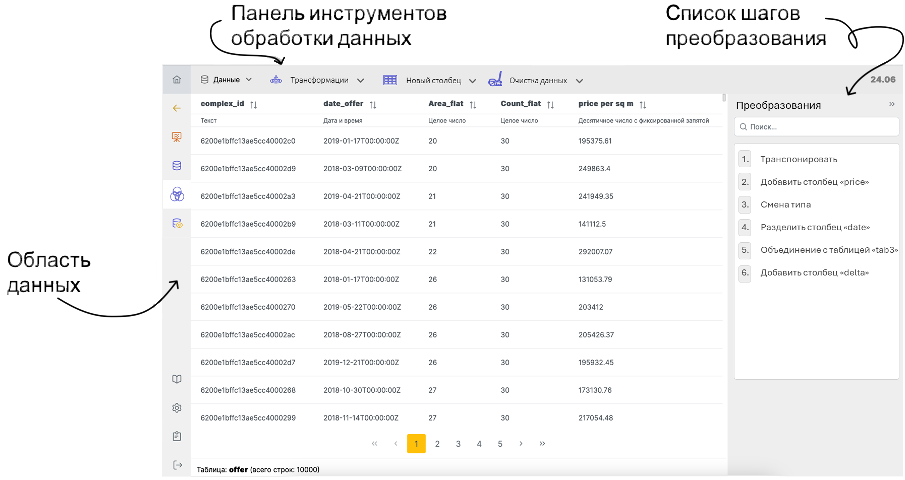Expand the Новый столбец dropdown chevron
905x480 pixels.
pos(472,81)
